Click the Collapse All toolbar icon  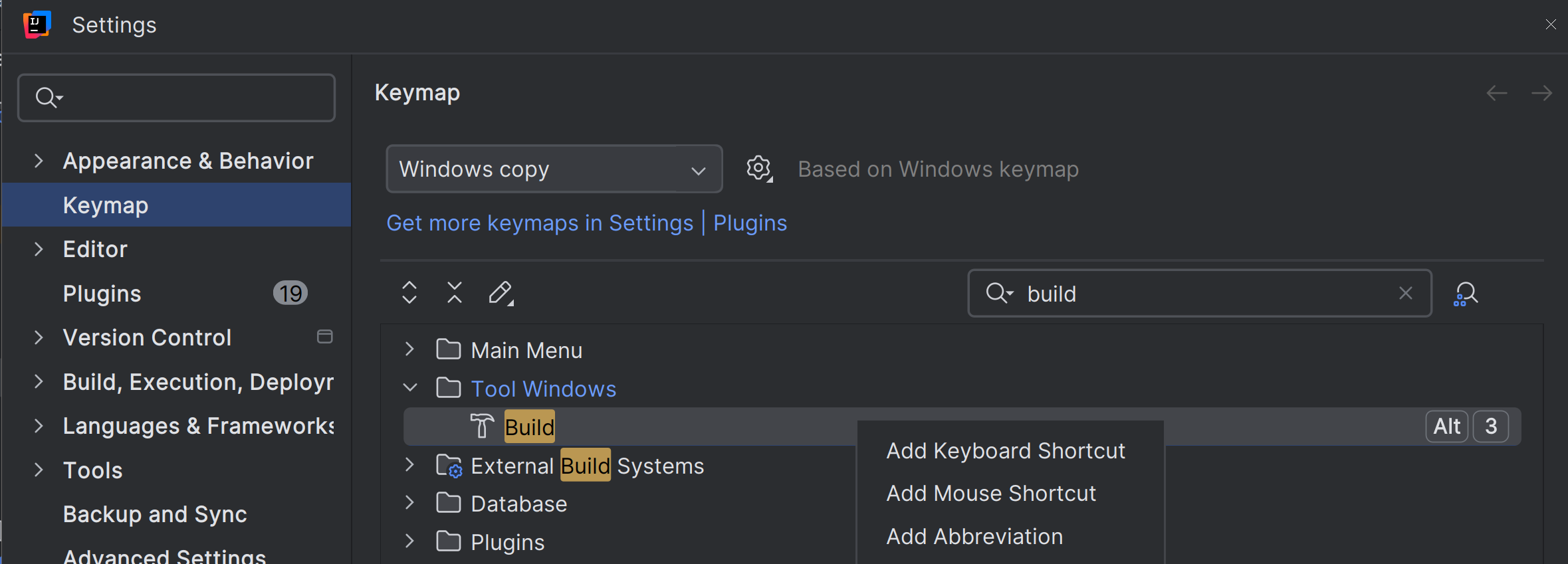click(455, 292)
